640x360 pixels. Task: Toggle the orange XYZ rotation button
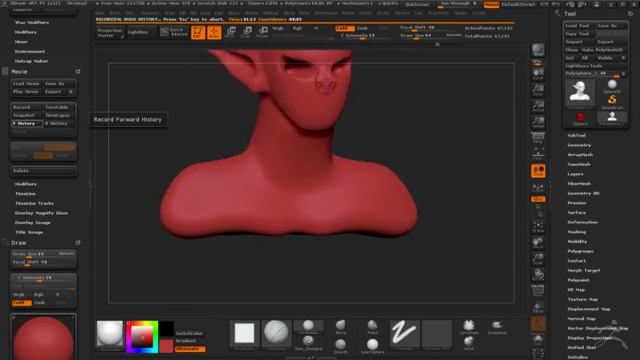pyautogui.click(x=538, y=199)
